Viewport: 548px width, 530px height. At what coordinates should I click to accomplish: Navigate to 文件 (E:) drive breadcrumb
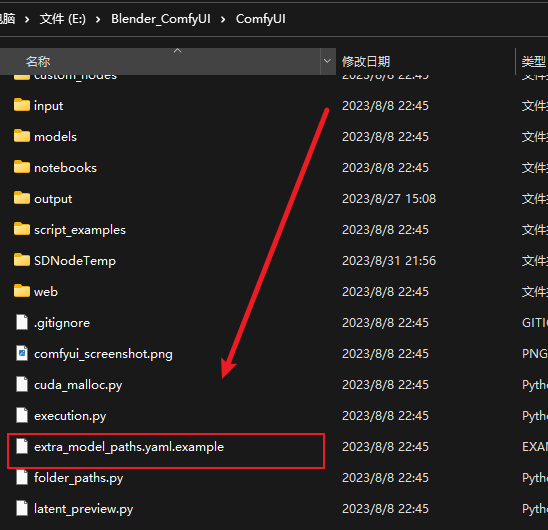[63, 19]
